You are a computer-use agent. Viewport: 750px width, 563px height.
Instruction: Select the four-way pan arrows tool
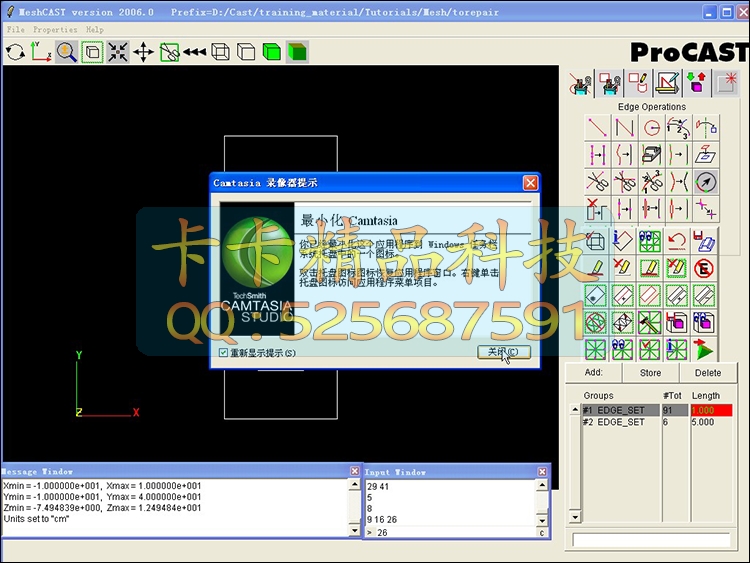click(143, 52)
